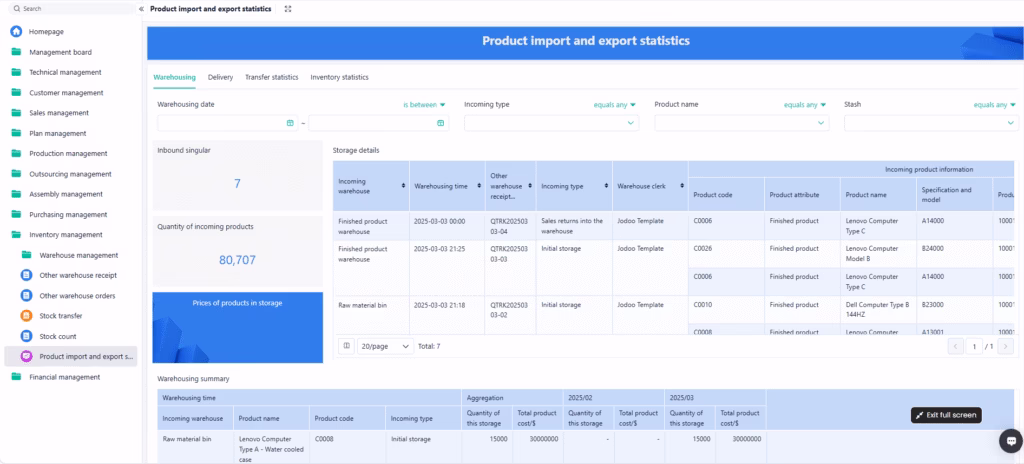This screenshot has width=1024, height=464.
Task: Click the Exit full screen button
Action: [945, 415]
